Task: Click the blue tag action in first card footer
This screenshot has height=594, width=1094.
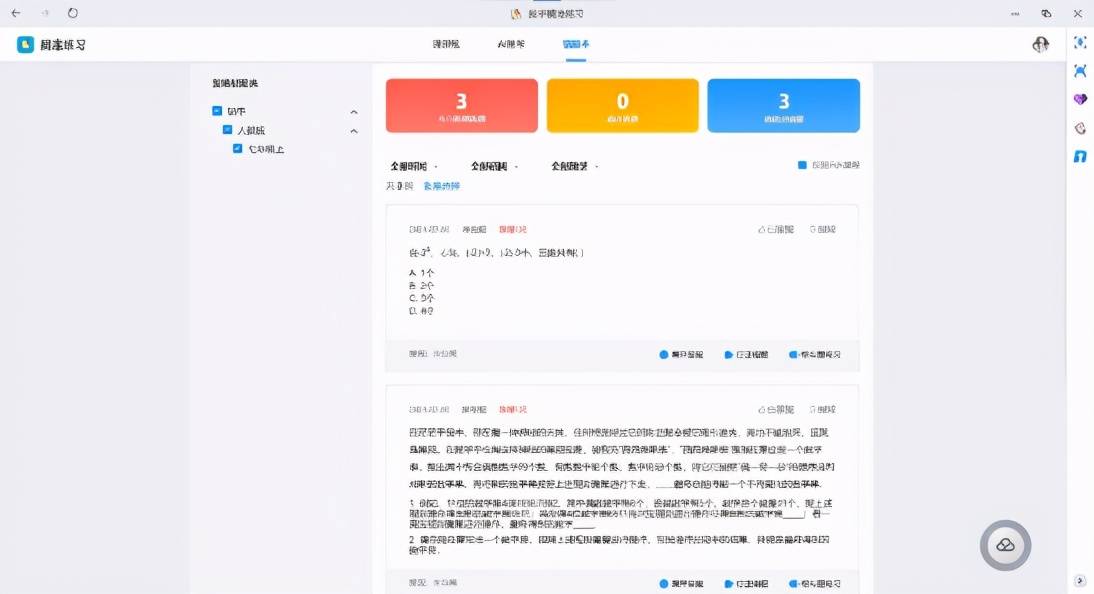Action: pos(746,355)
